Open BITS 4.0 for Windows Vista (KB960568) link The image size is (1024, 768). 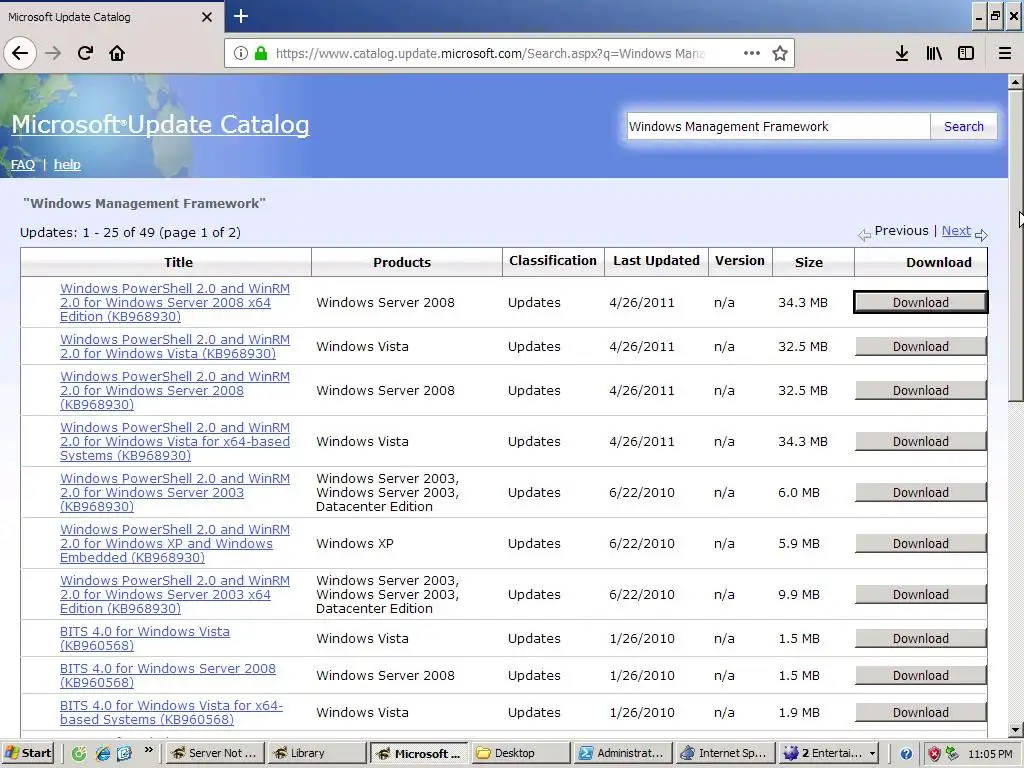click(144, 638)
